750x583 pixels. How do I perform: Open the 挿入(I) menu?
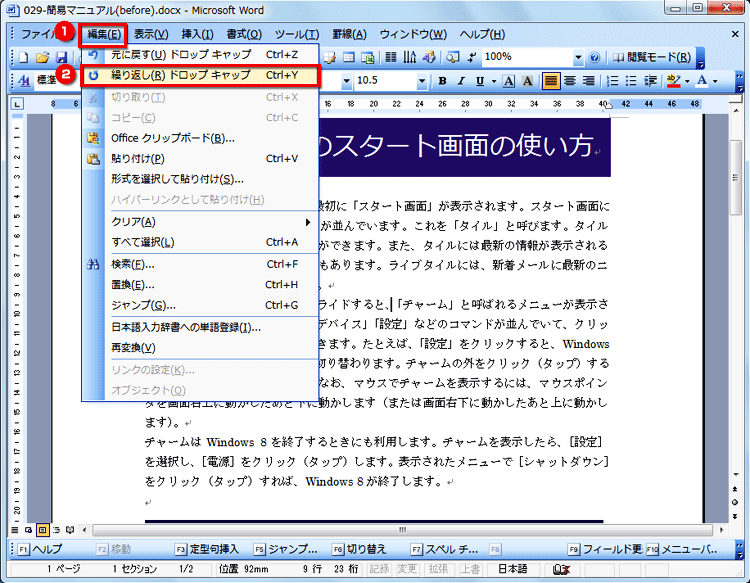[197, 34]
